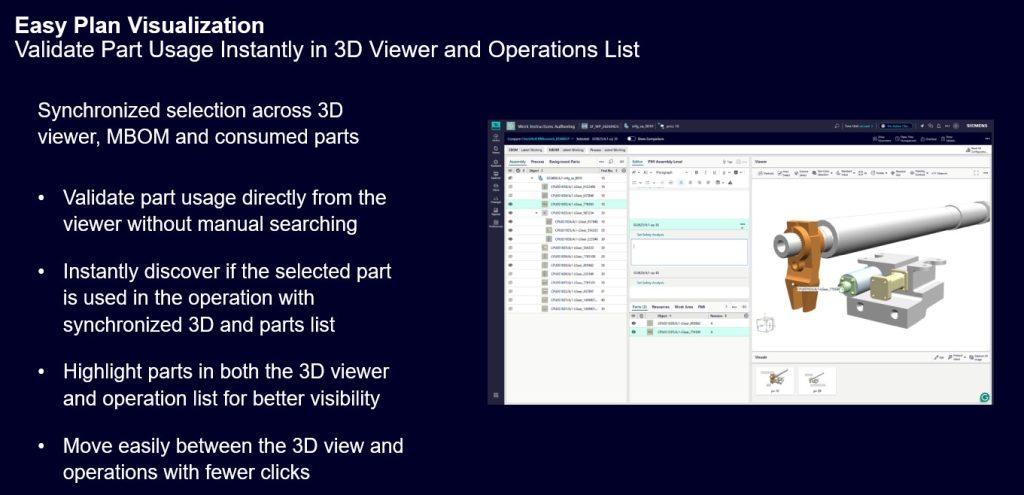This screenshot has height=495, width=1024.
Task: Select the EBOM context tab
Action: (526, 150)
